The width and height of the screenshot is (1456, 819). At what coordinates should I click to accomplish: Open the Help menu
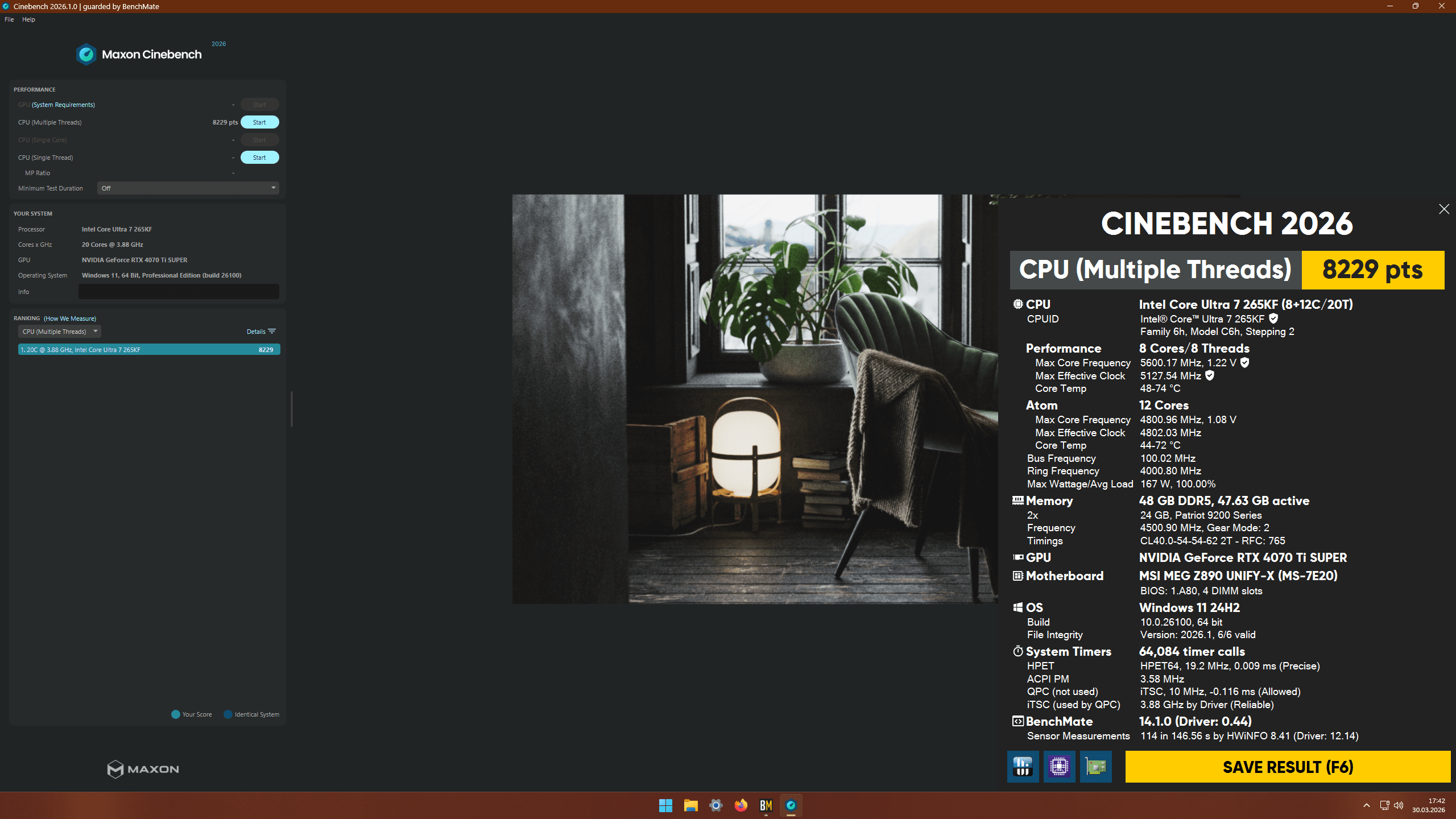pos(28,19)
